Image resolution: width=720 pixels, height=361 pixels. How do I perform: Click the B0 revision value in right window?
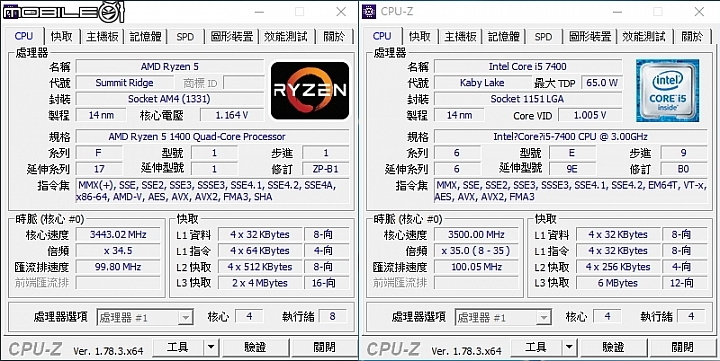pyautogui.click(x=684, y=169)
